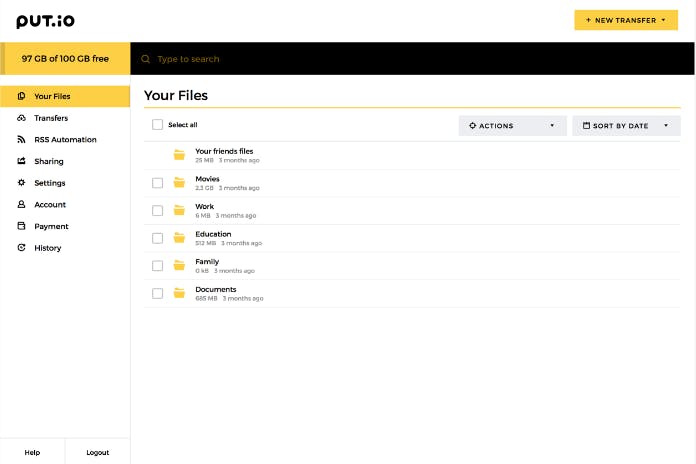Focus the Type to search field
The height and width of the screenshot is (464, 696).
412,59
